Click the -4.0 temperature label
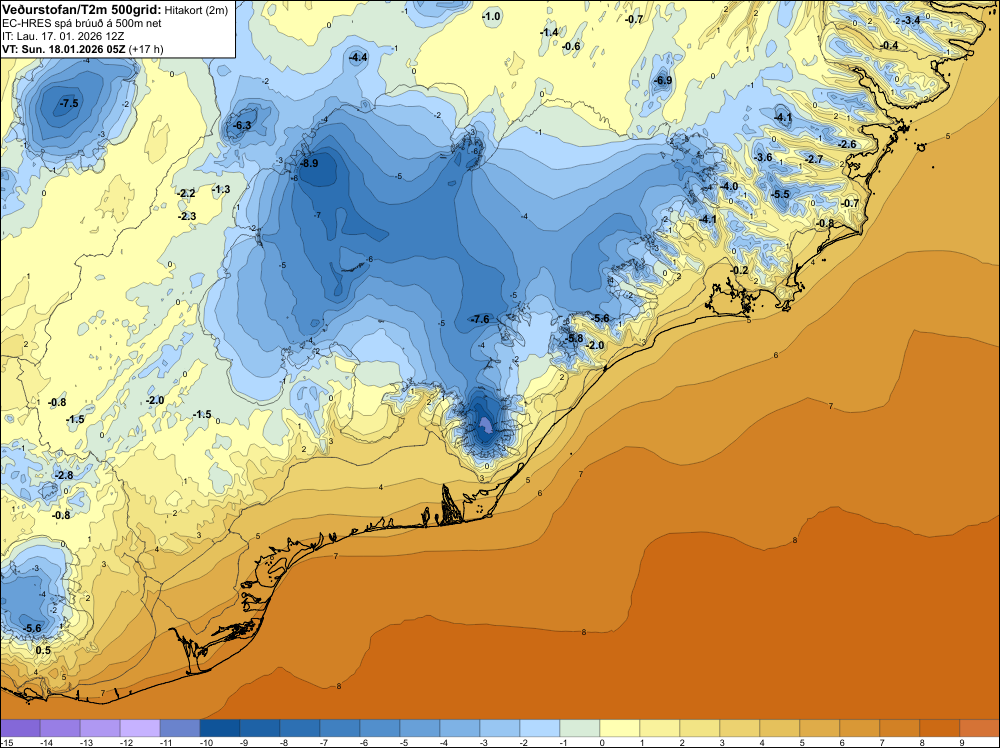This screenshot has width=1000, height=748. [728, 186]
